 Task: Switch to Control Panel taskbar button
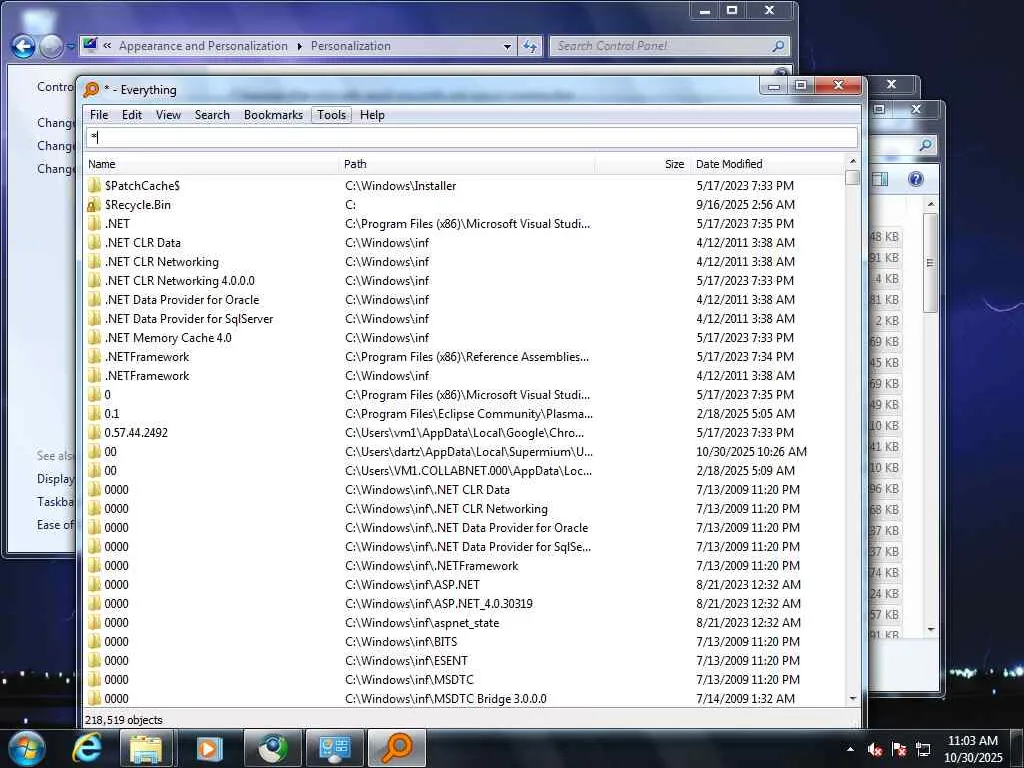[335, 748]
